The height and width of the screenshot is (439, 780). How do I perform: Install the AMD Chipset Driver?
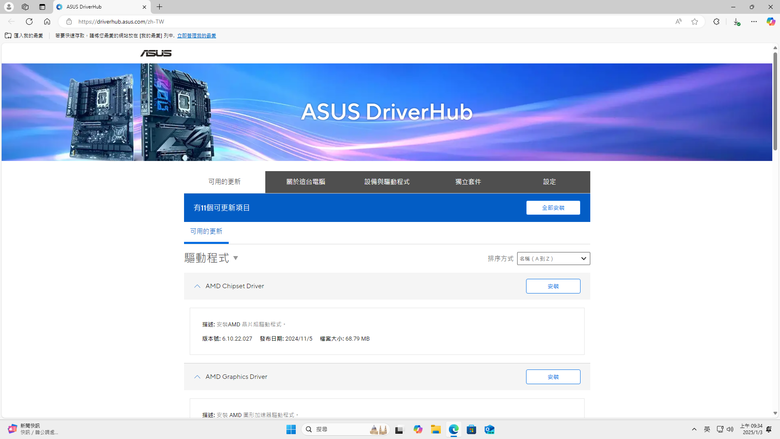(x=553, y=286)
